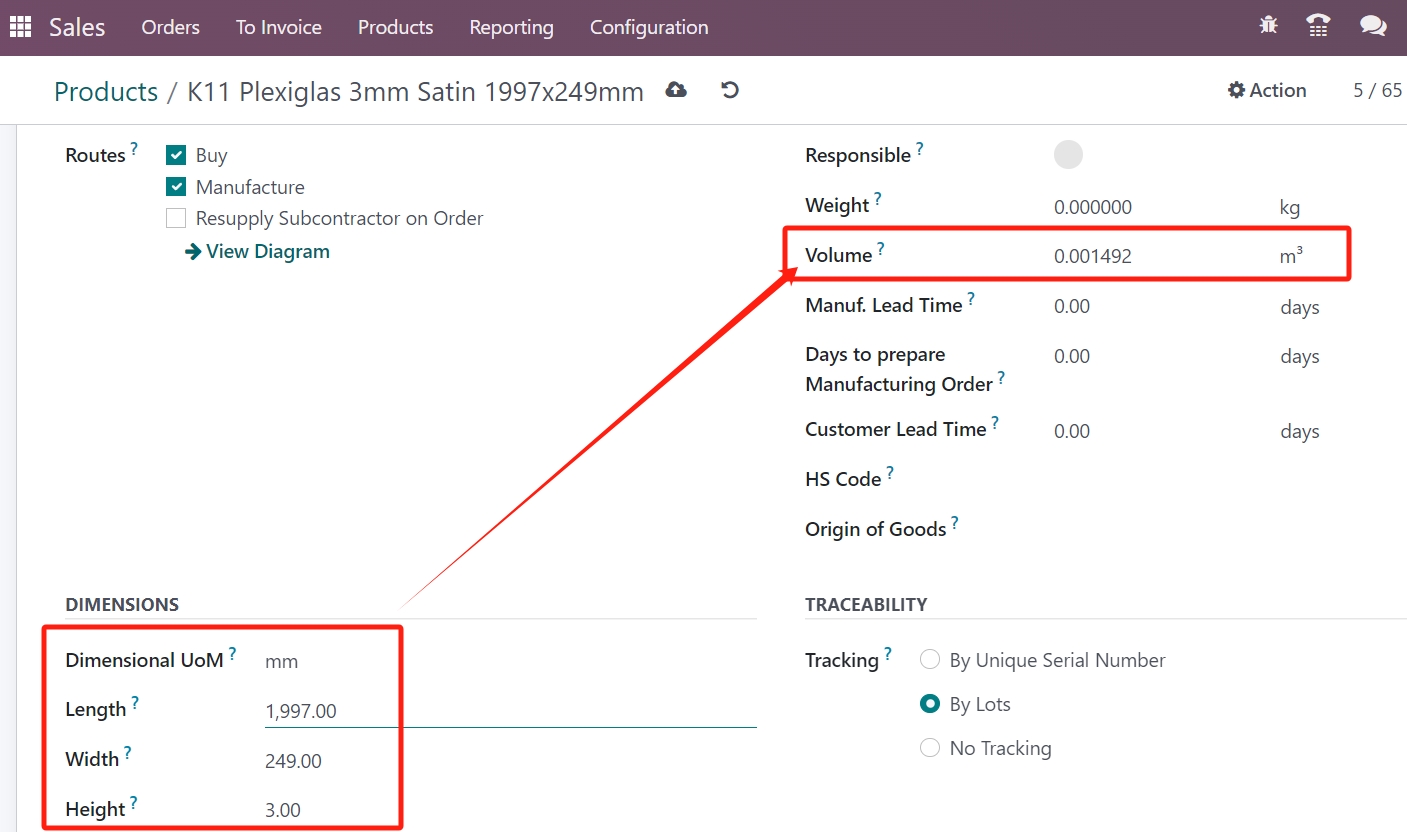Follow the View Diagram link
Viewport: 1407px width, 832px height.
click(x=257, y=251)
